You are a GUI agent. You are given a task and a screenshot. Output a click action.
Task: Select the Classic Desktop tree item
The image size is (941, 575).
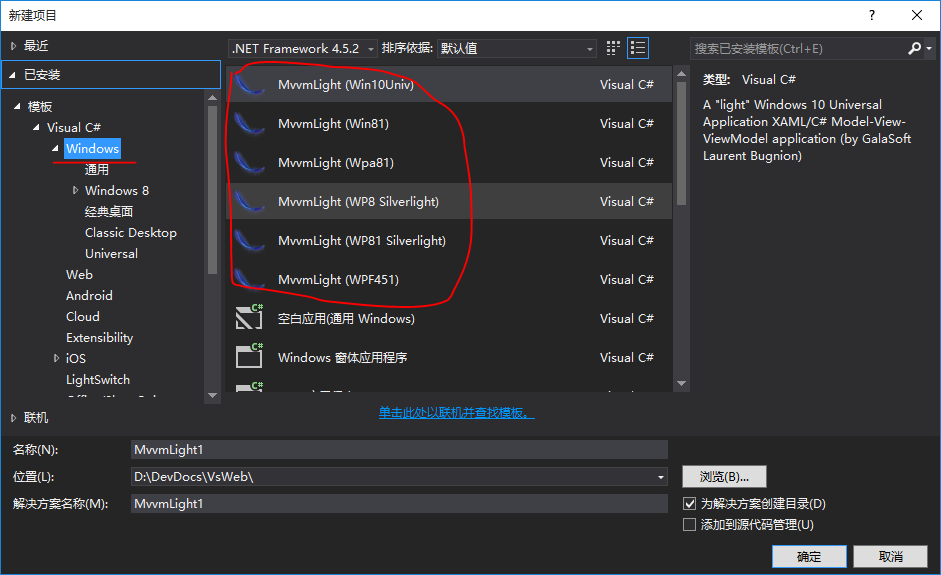(x=131, y=233)
